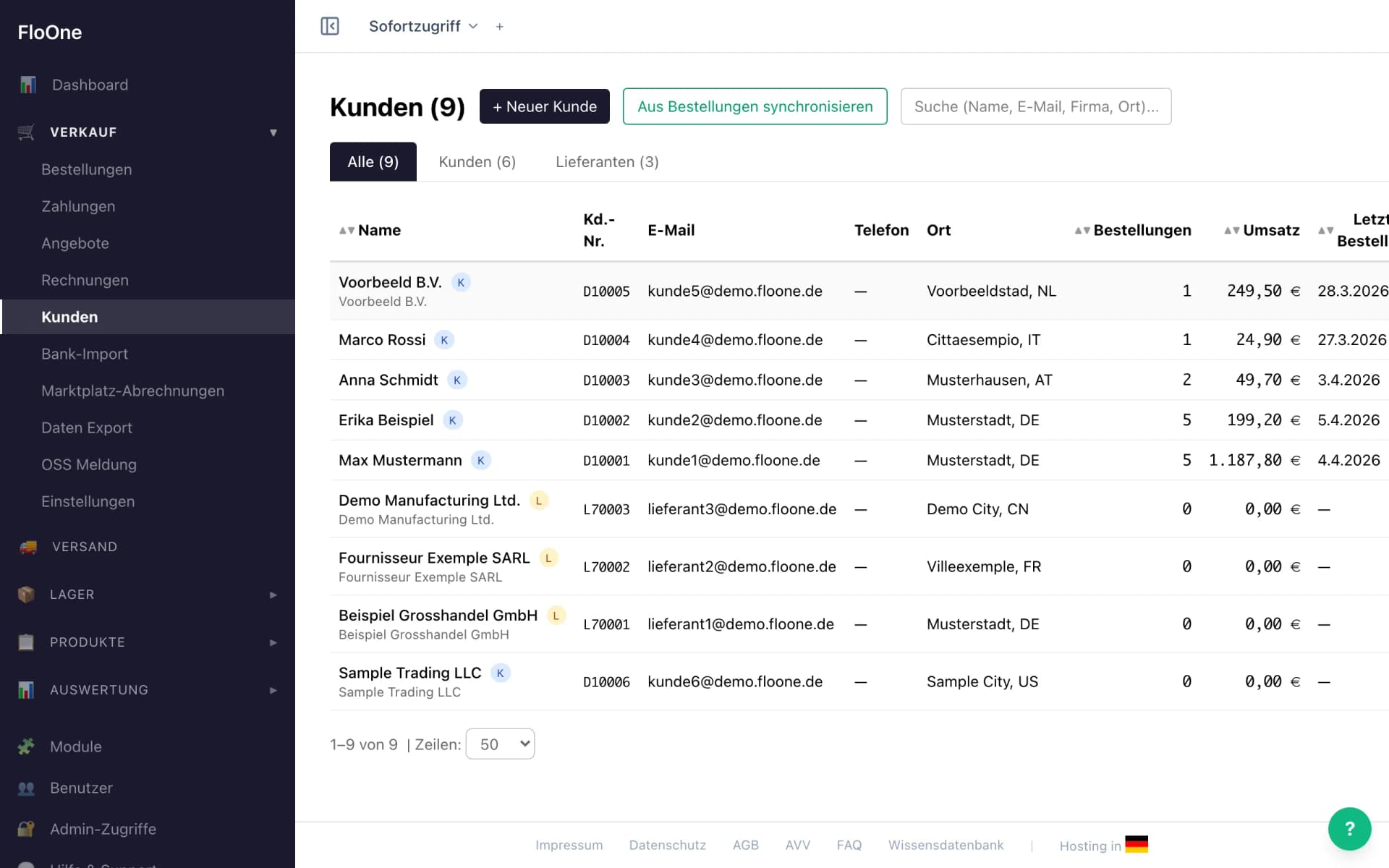Click Aus Bestellungen synchronisieren button
1389x868 pixels.
click(755, 106)
